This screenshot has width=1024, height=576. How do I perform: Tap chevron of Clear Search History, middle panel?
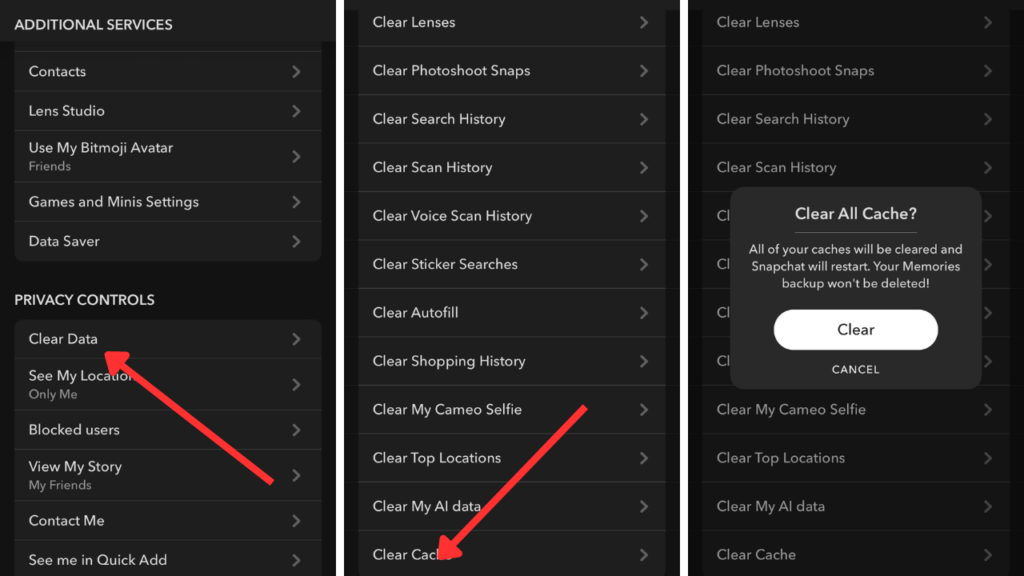pyautogui.click(x=644, y=119)
